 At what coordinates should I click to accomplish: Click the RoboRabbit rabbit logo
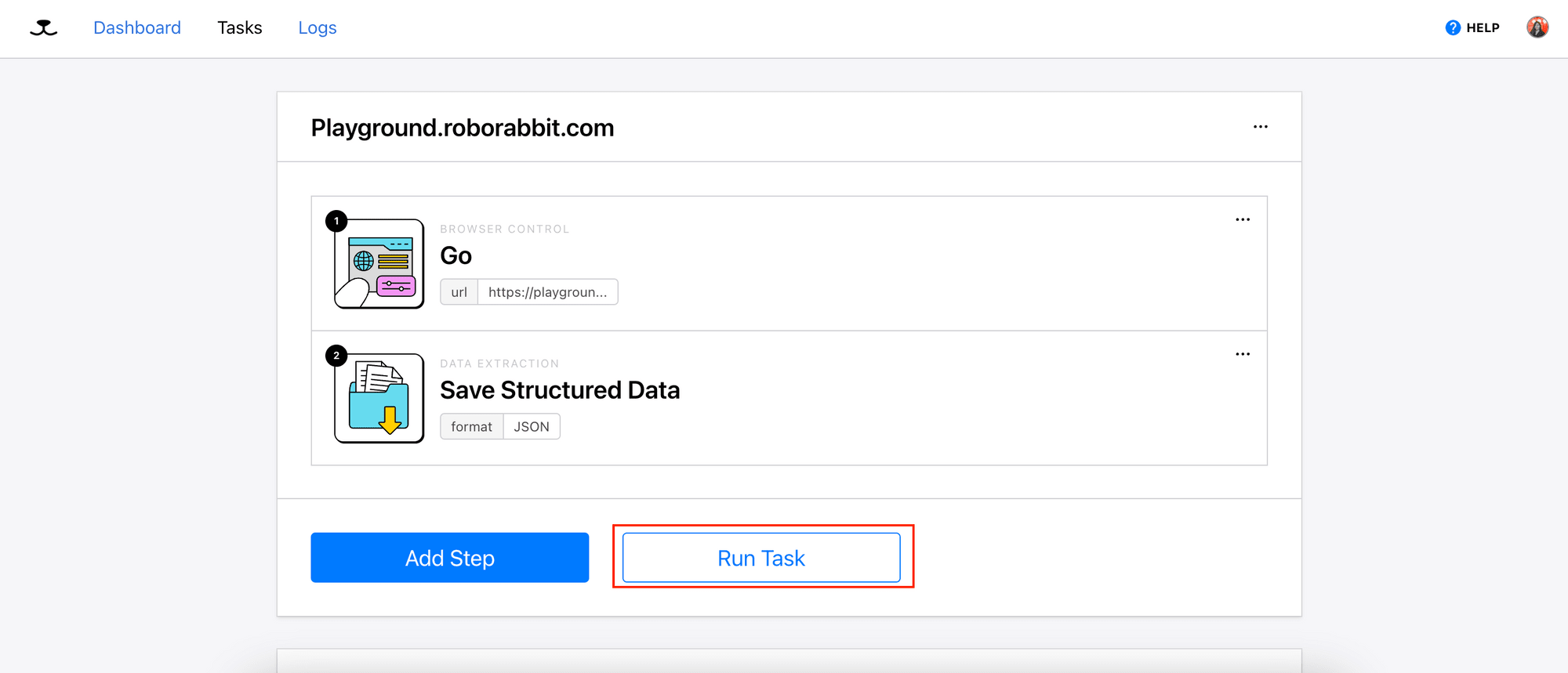coord(43,27)
